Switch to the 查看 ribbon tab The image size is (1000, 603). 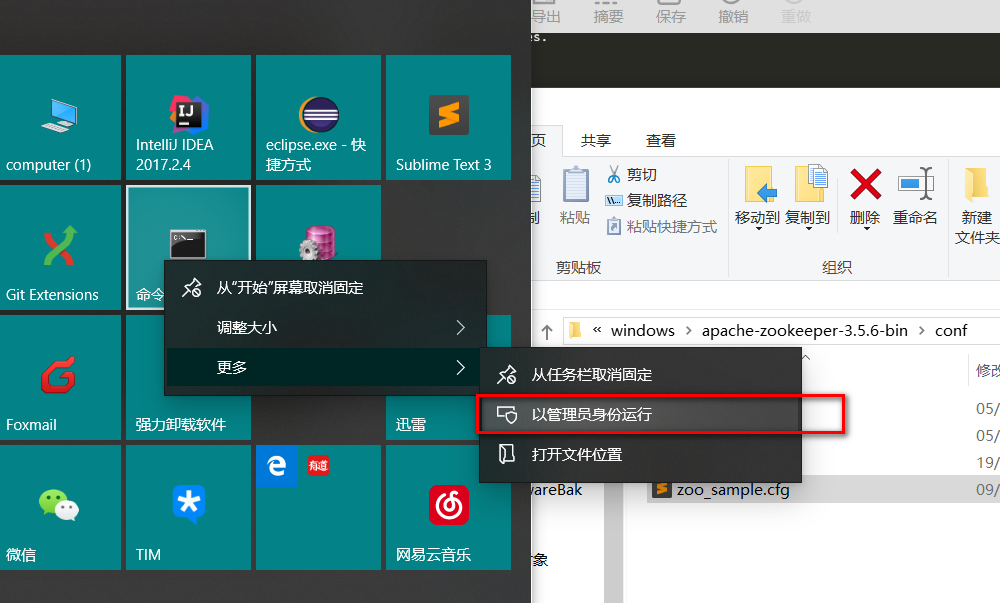660,140
